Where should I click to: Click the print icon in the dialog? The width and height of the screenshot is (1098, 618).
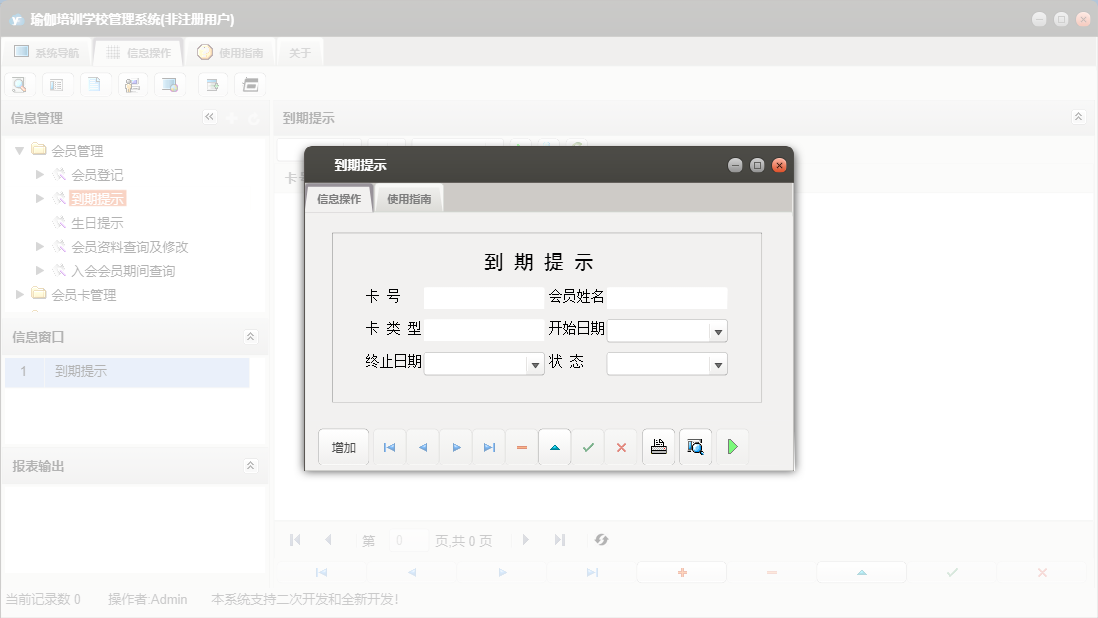tap(658, 447)
